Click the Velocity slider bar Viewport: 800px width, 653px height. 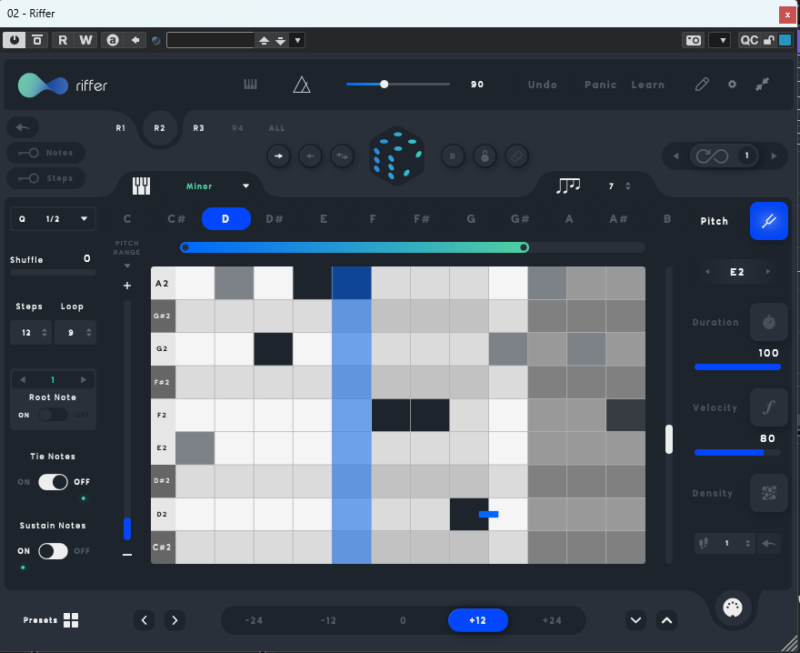tap(738, 452)
